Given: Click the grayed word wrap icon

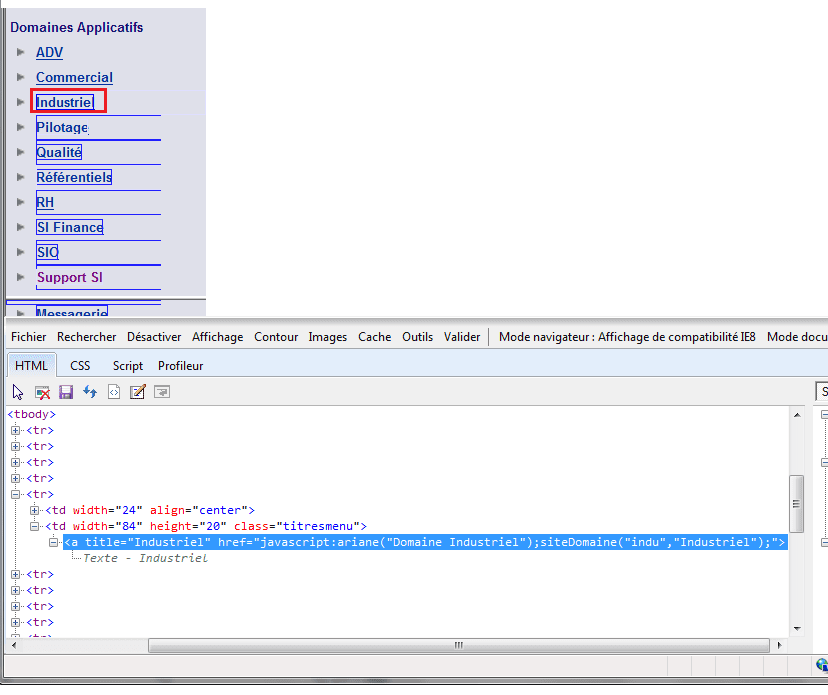Looking at the screenshot, I should (161, 392).
